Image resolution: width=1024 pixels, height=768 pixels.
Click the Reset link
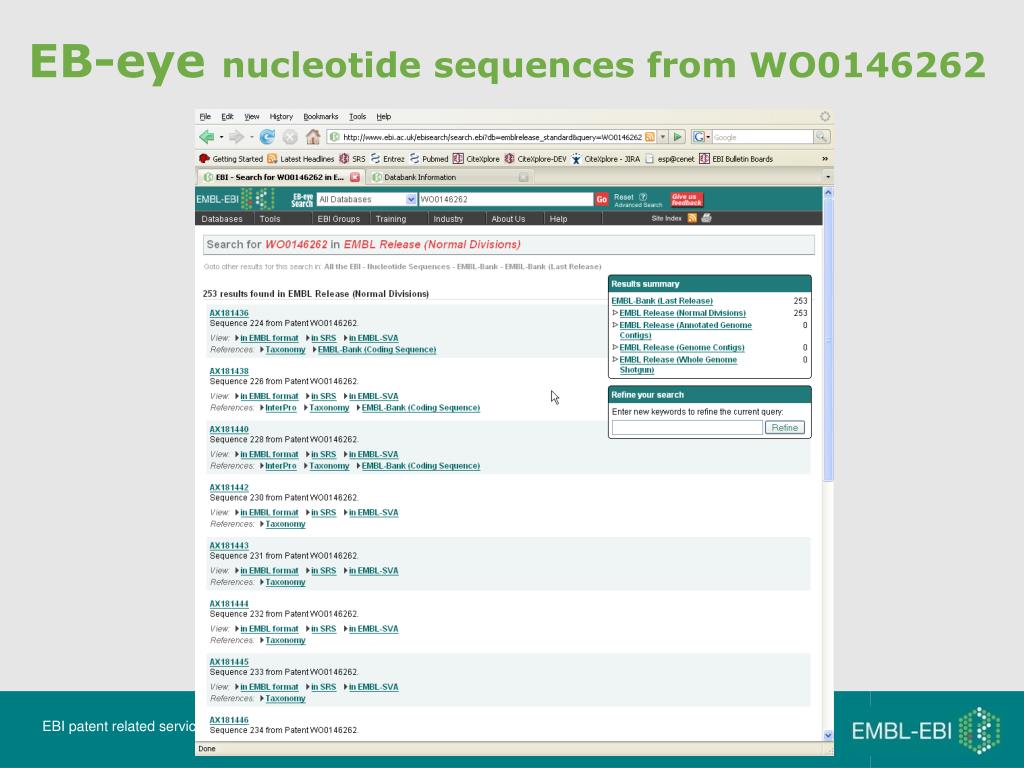click(x=624, y=197)
